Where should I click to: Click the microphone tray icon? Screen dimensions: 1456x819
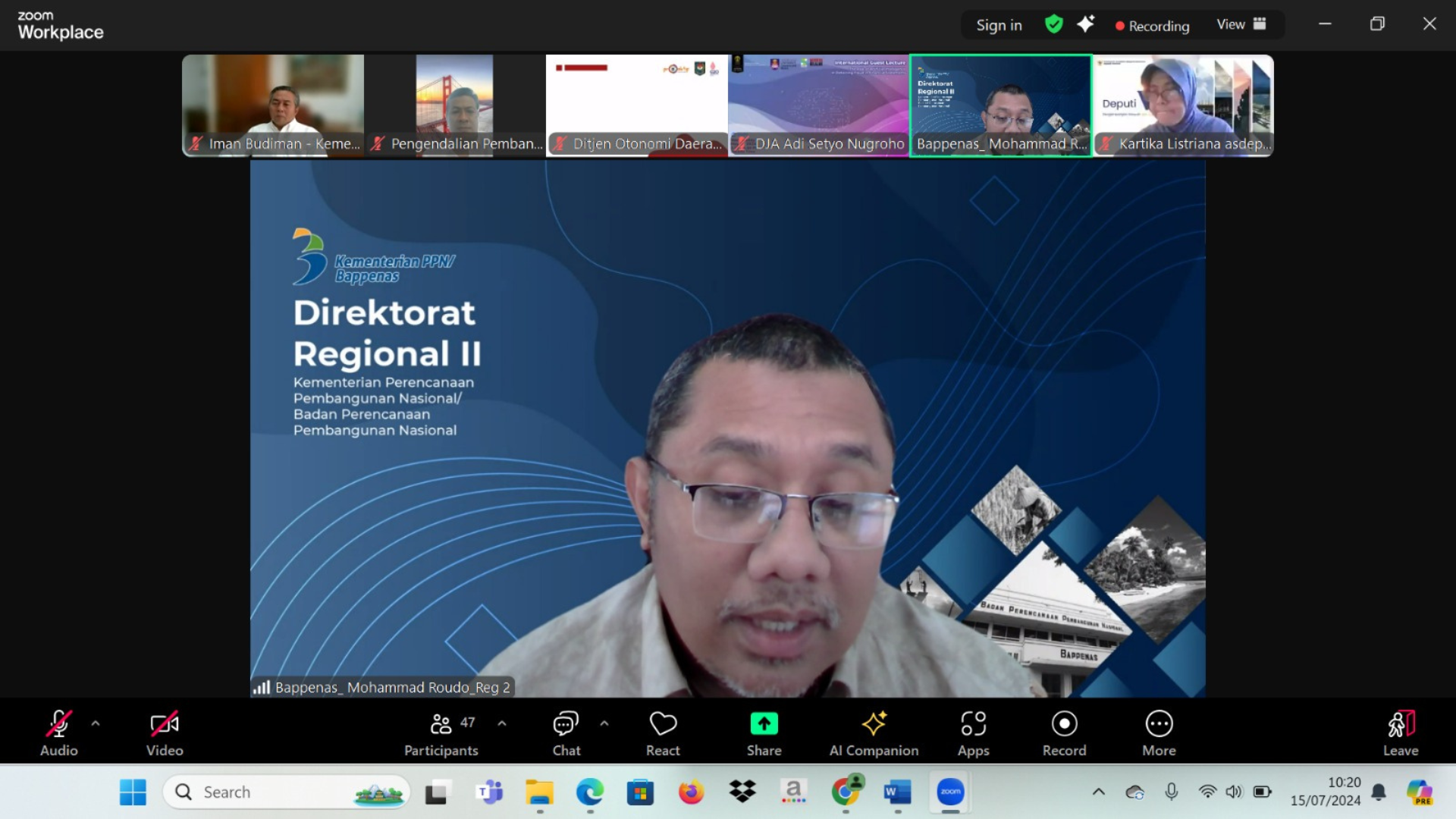[1172, 792]
